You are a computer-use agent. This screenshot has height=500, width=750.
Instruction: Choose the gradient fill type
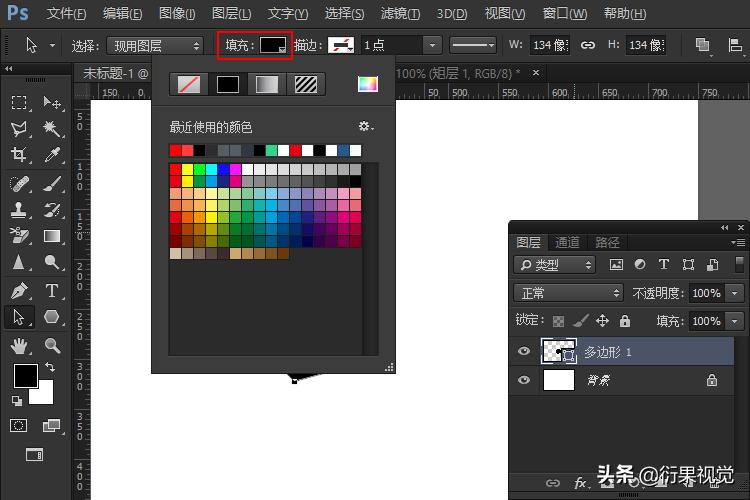click(x=265, y=85)
